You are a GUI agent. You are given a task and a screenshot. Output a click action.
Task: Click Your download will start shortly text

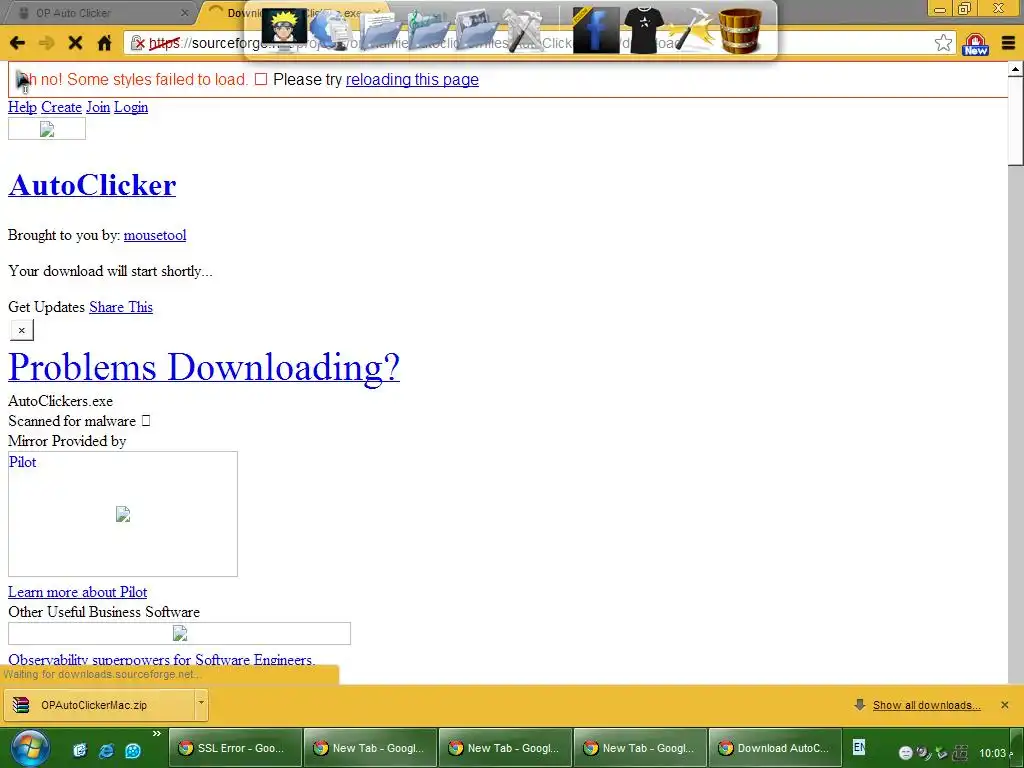point(110,271)
